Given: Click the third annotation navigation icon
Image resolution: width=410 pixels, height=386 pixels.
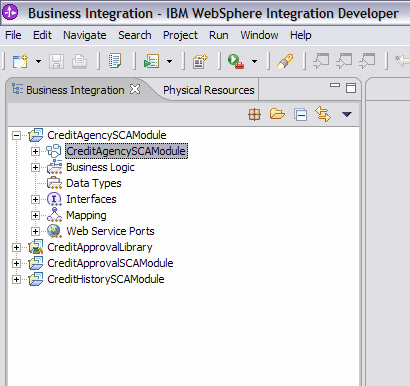Looking at the screenshot, I should [x=367, y=61].
